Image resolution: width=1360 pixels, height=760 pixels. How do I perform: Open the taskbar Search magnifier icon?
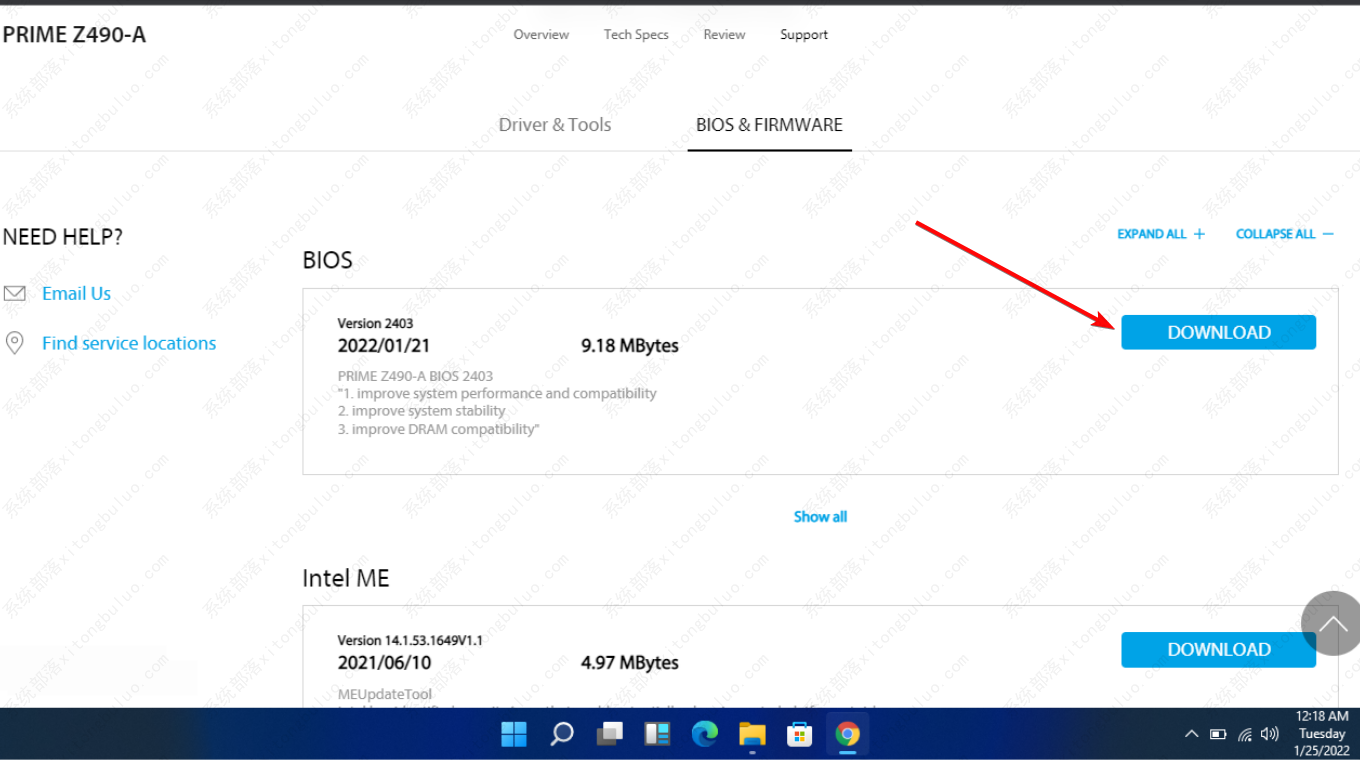tap(562, 734)
